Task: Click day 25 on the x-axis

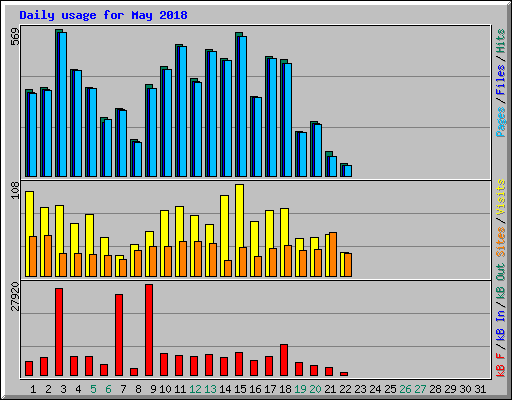Action: [x=390, y=389]
